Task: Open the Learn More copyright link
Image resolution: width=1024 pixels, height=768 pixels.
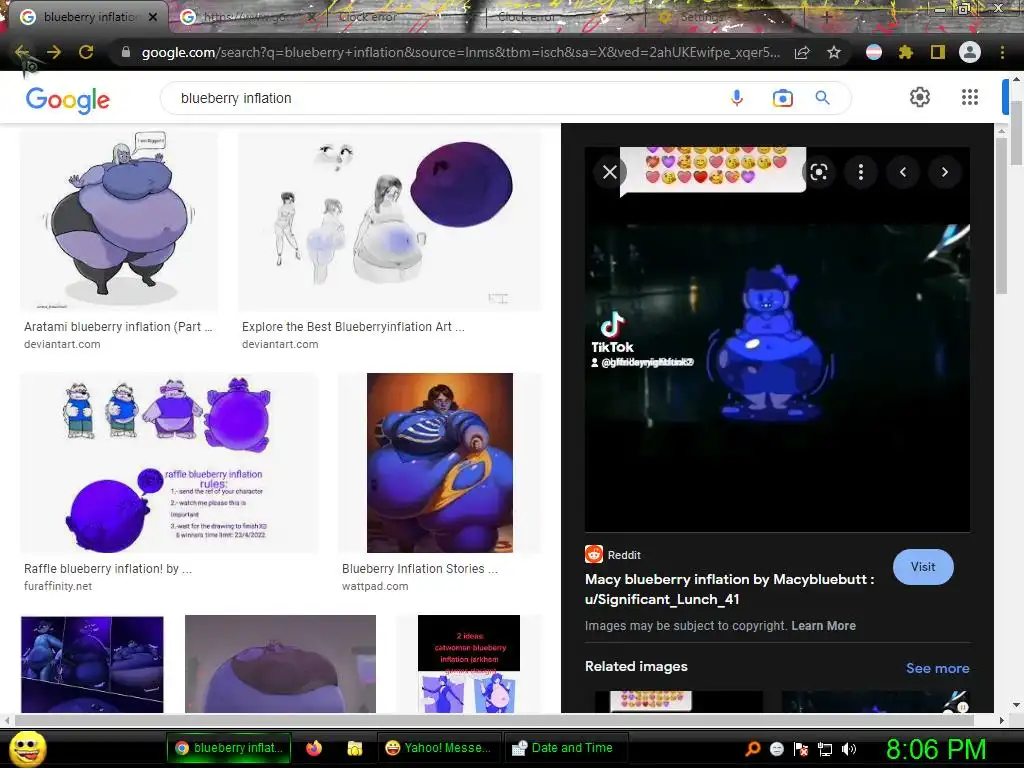Action: pyautogui.click(x=824, y=626)
